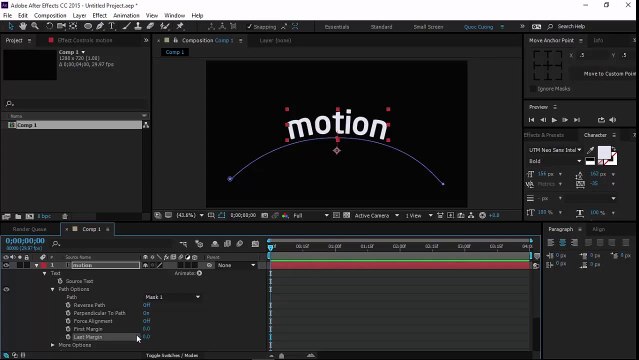This screenshot has width=639, height=360.
Task: Switch to the Render Queue tab
Action: tap(29, 229)
